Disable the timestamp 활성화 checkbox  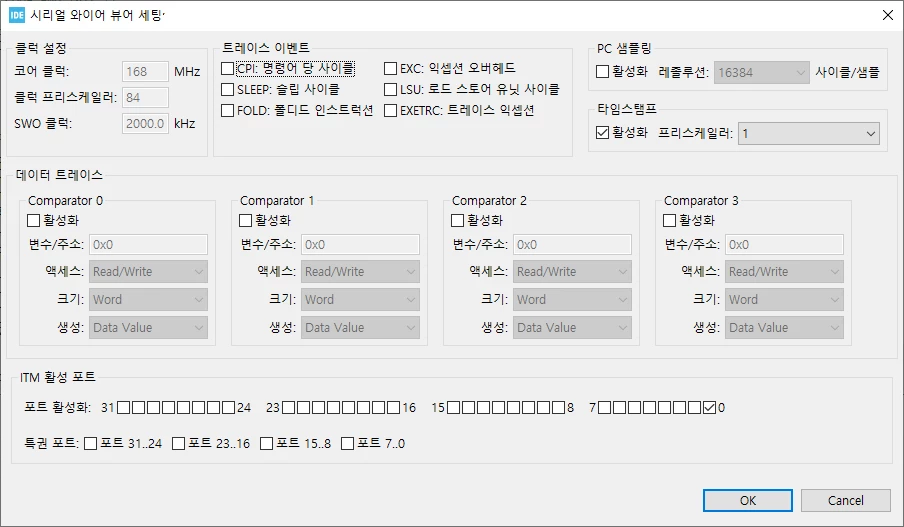[602, 133]
